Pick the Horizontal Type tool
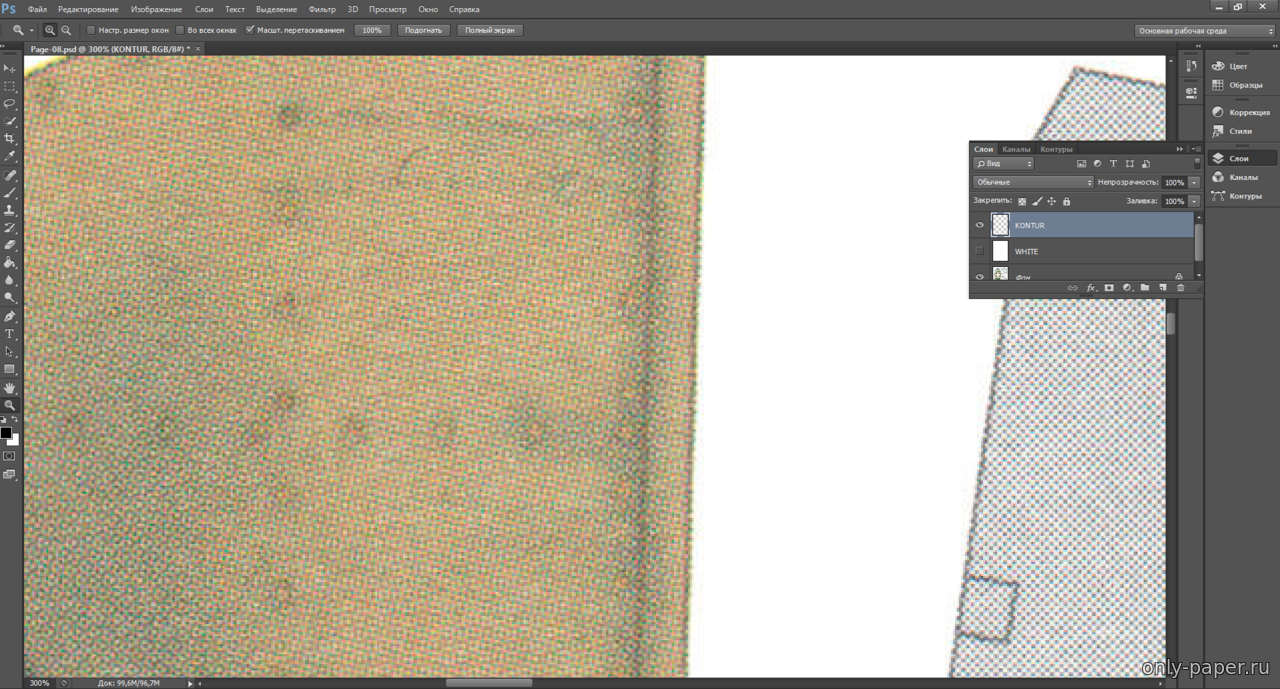The height and width of the screenshot is (689, 1280). [x=10, y=334]
